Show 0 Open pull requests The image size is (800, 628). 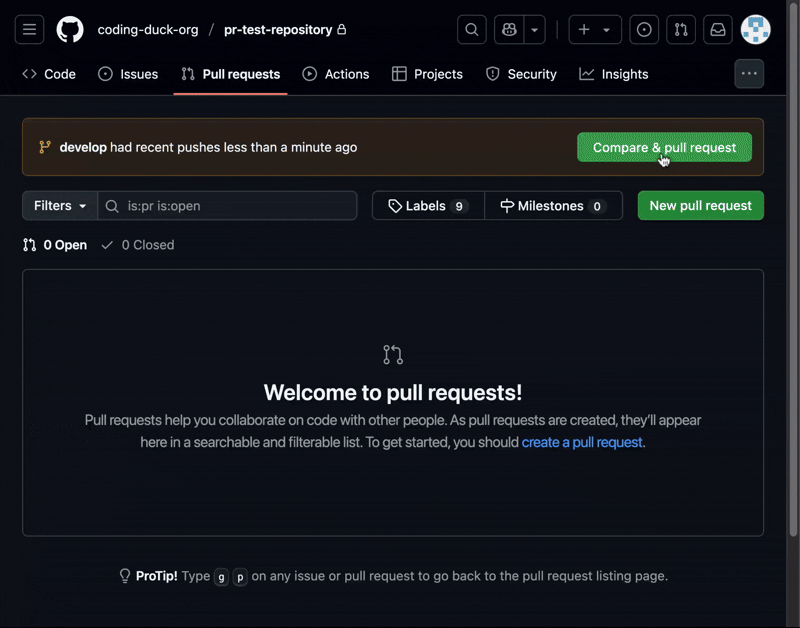55,245
